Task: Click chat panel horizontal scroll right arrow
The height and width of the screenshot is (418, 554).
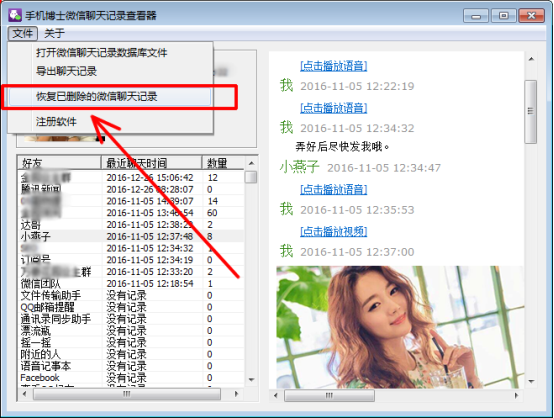Action: [517, 395]
